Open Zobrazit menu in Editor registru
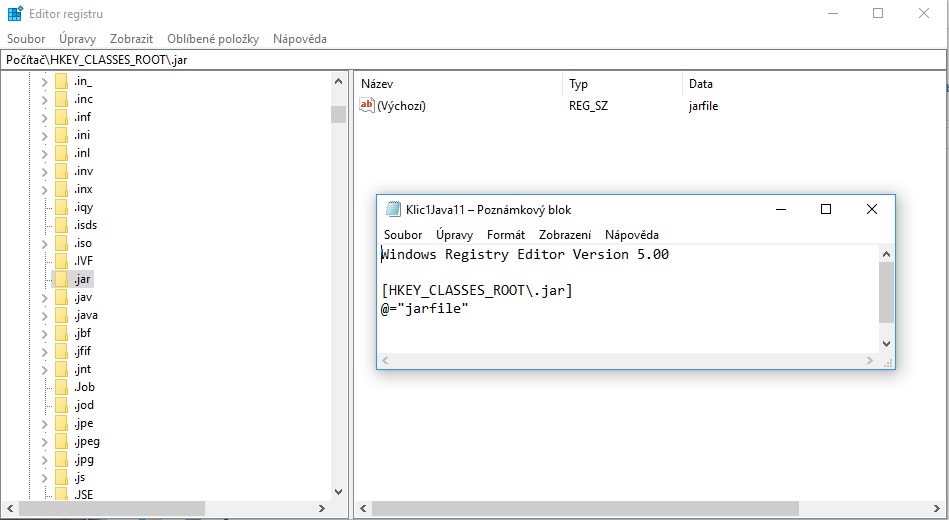The image size is (949, 520). coord(131,39)
